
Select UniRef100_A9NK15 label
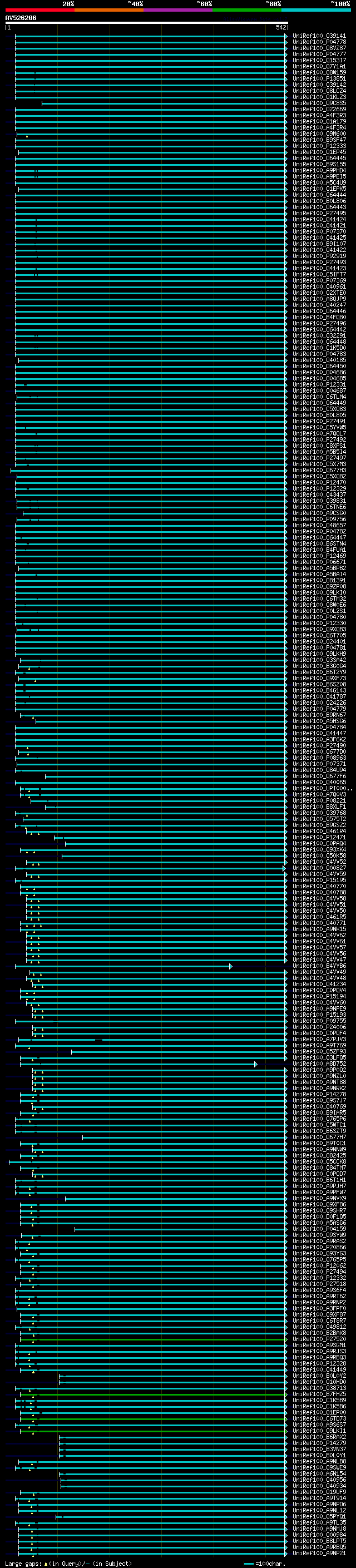319,929
